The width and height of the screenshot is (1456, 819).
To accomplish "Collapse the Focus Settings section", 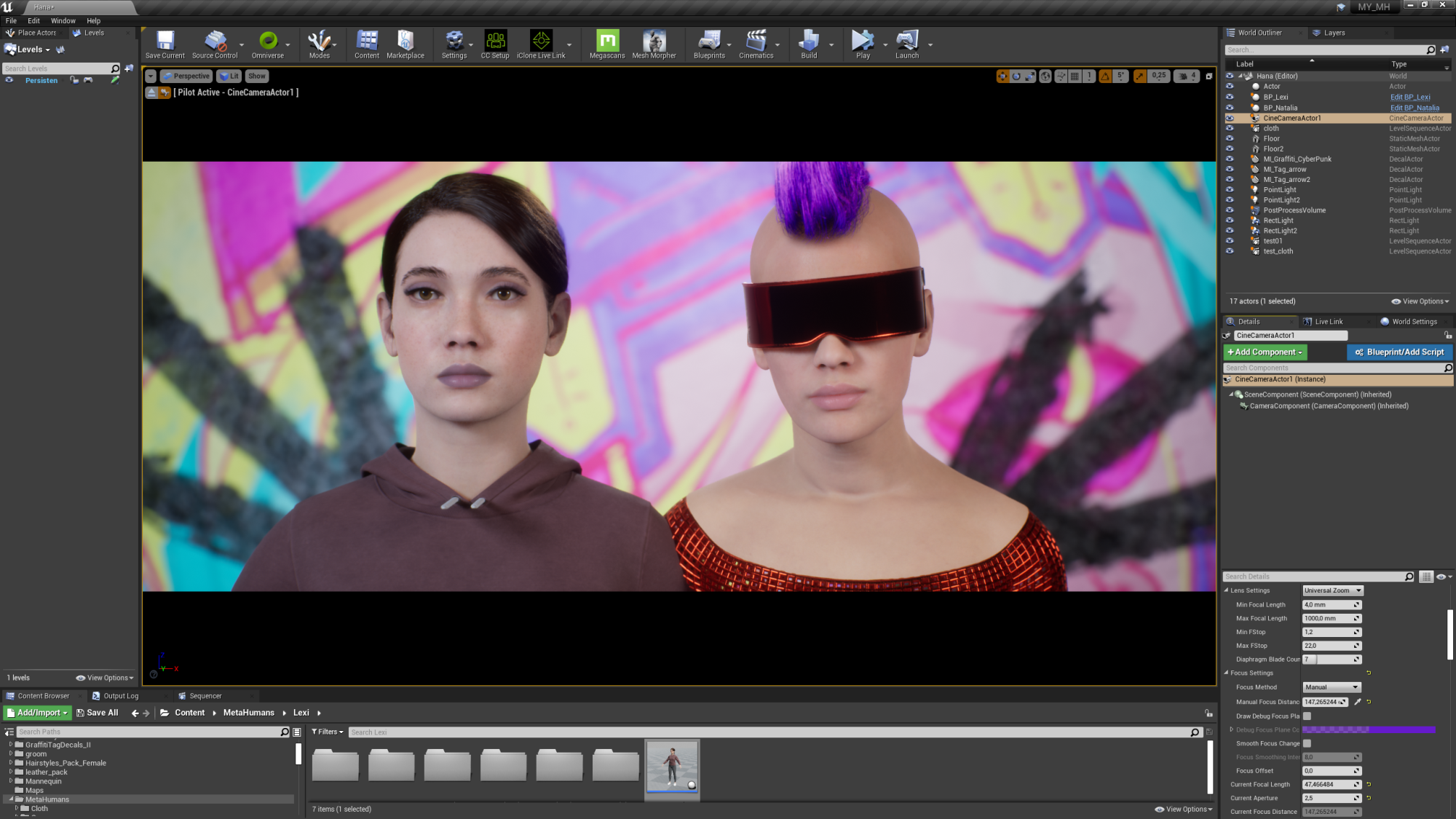I will tap(1227, 673).
